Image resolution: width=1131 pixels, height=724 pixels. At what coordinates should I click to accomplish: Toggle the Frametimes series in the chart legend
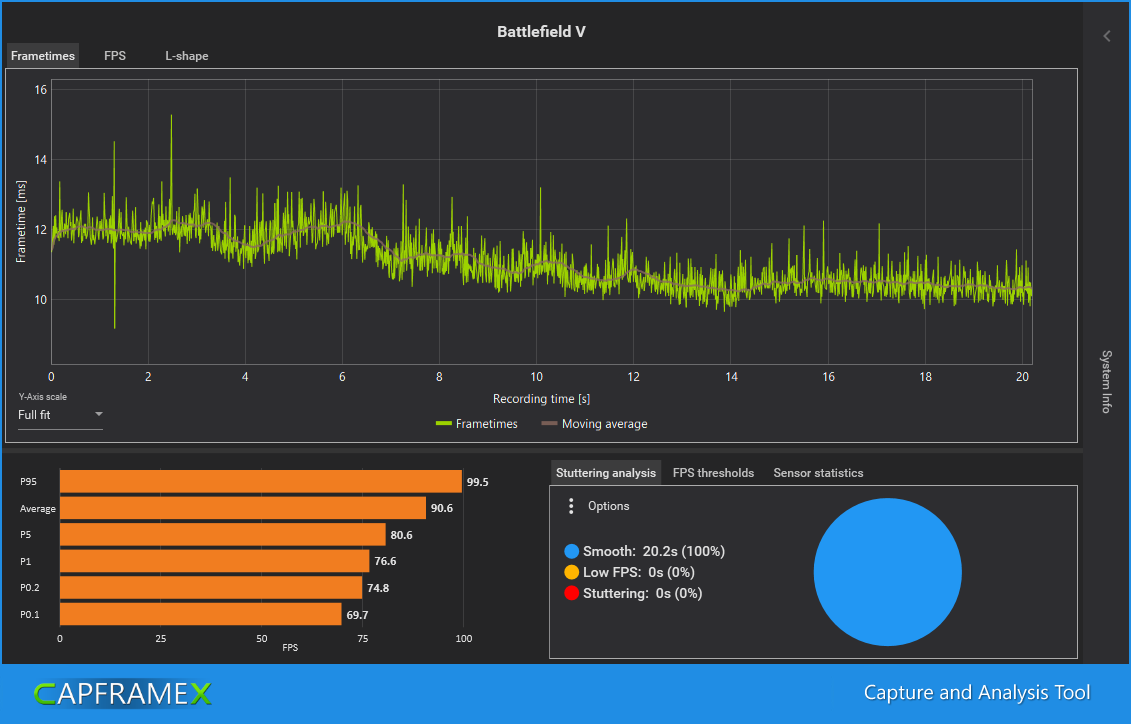[x=477, y=424]
